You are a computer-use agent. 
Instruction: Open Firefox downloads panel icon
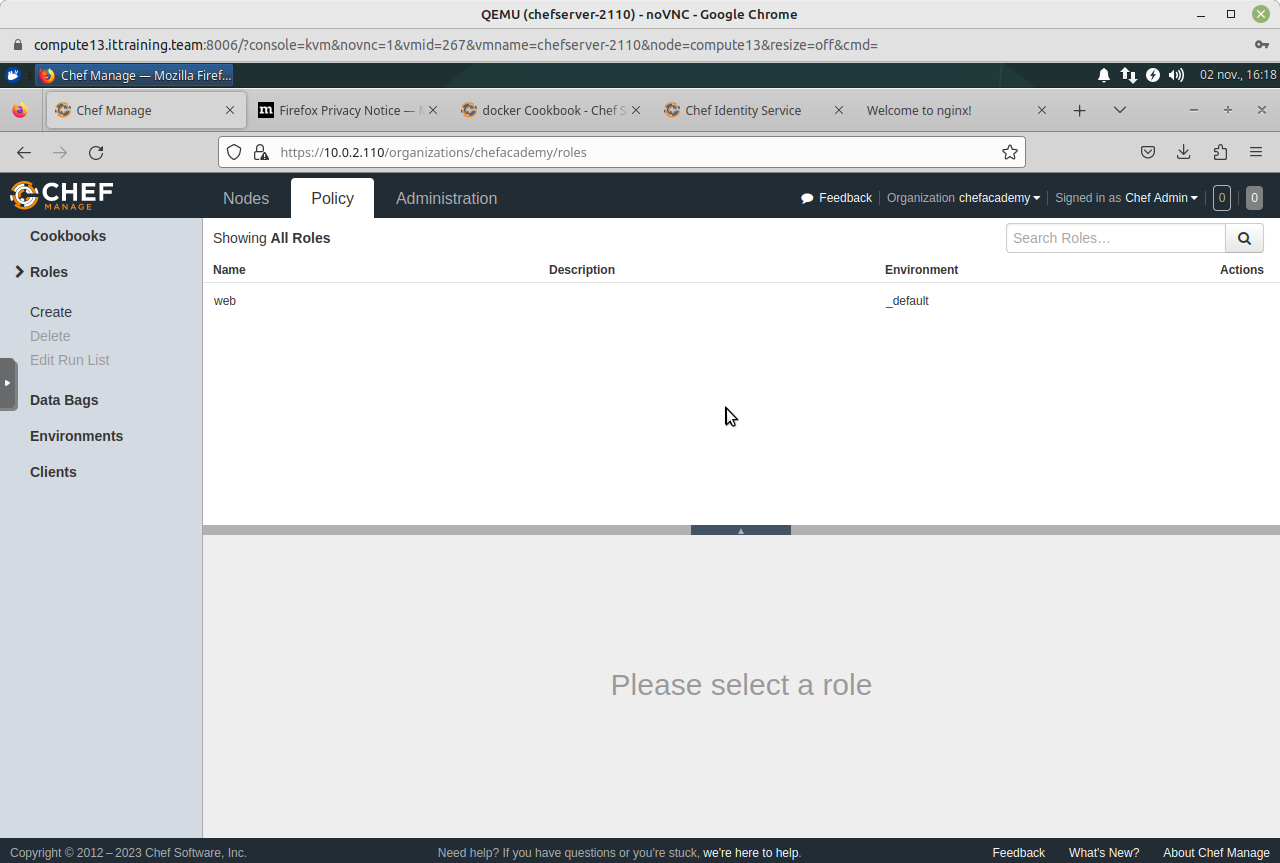tap(1183, 152)
